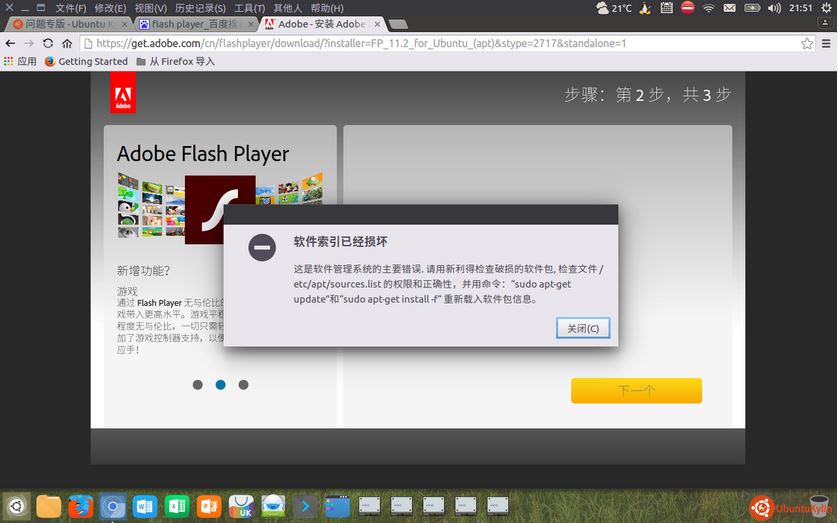
Task: Launch WPS Writer from the dock
Action: click(x=145, y=506)
